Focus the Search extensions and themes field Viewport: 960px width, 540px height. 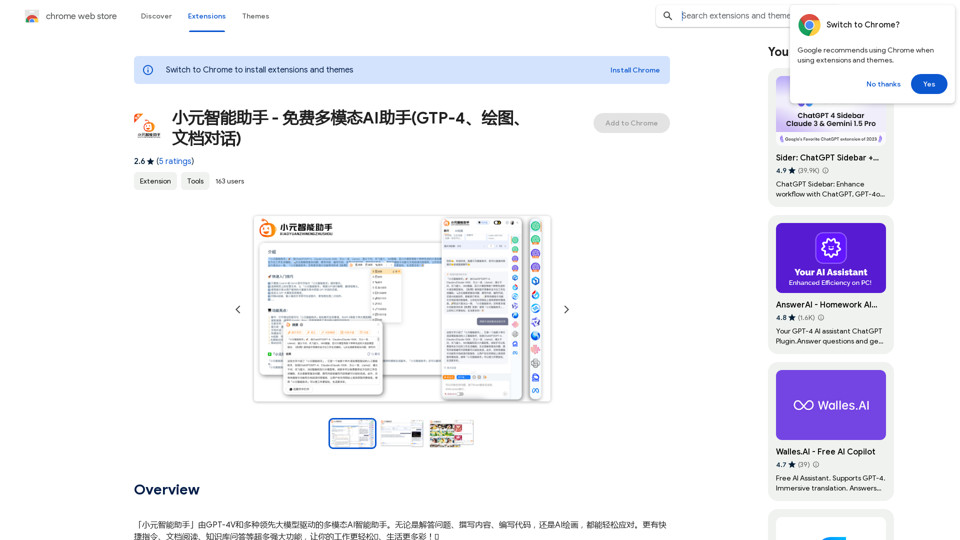[735, 16]
